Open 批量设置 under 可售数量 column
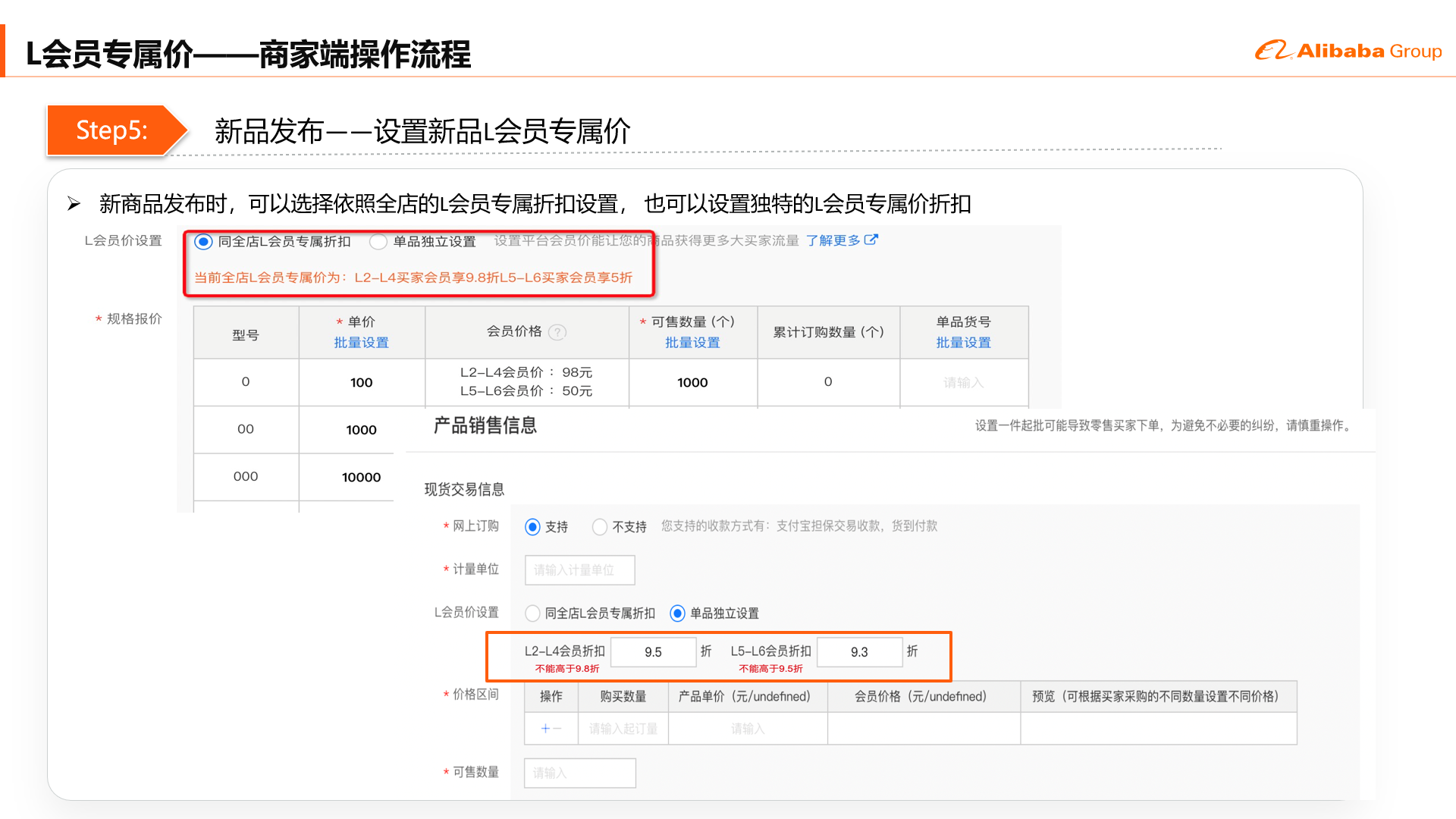 click(x=692, y=343)
